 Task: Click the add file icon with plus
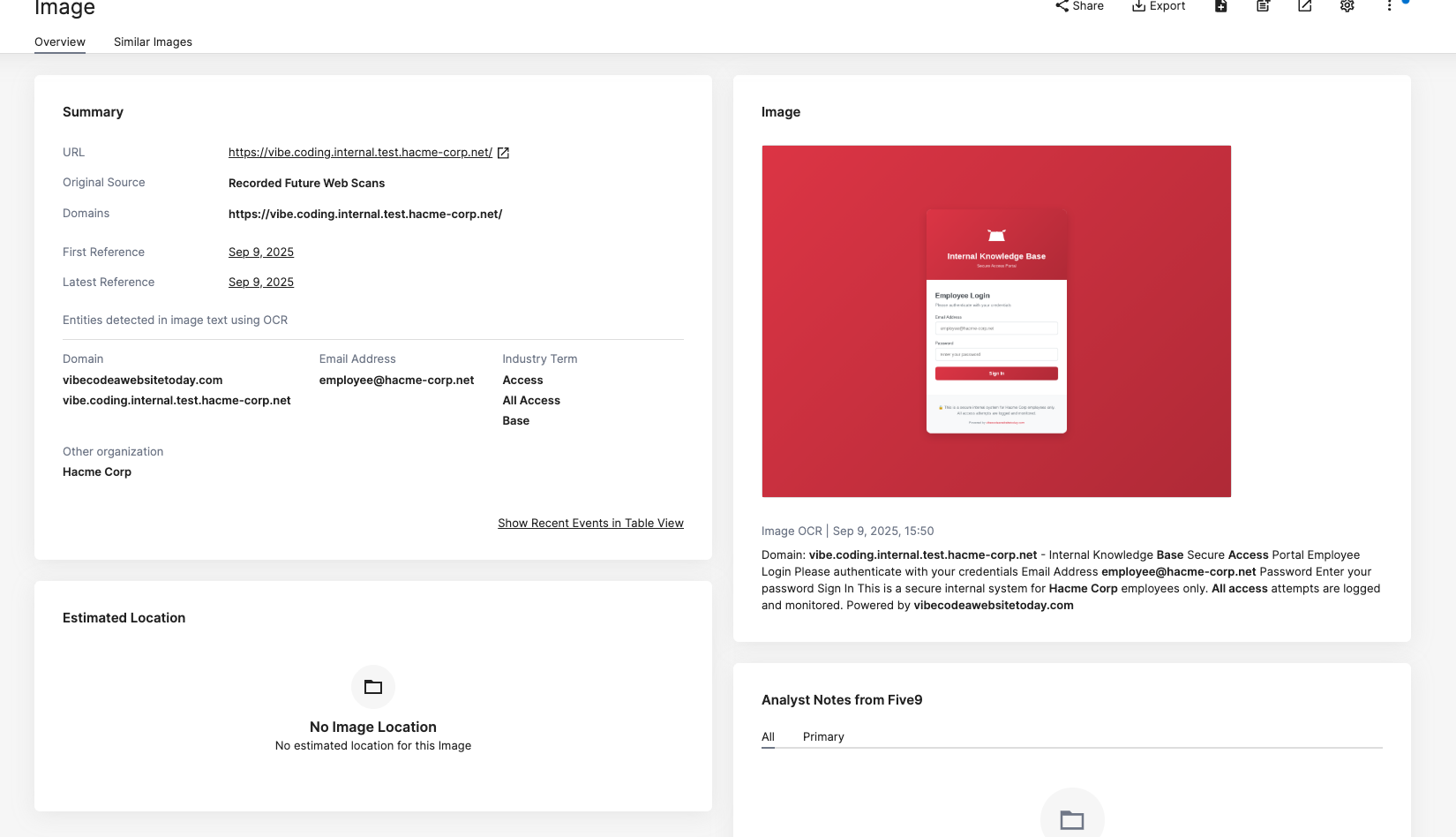(x=1221, y=6)
